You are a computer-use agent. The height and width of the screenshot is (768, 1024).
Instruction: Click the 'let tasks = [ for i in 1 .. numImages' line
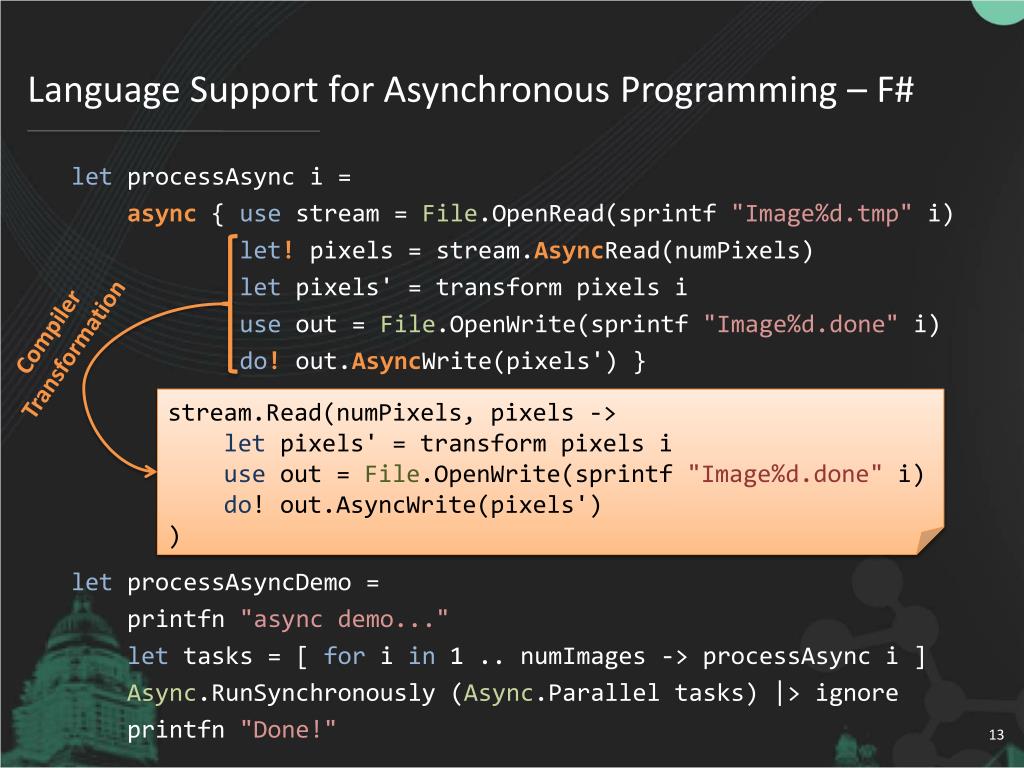[x=526, y=656]
